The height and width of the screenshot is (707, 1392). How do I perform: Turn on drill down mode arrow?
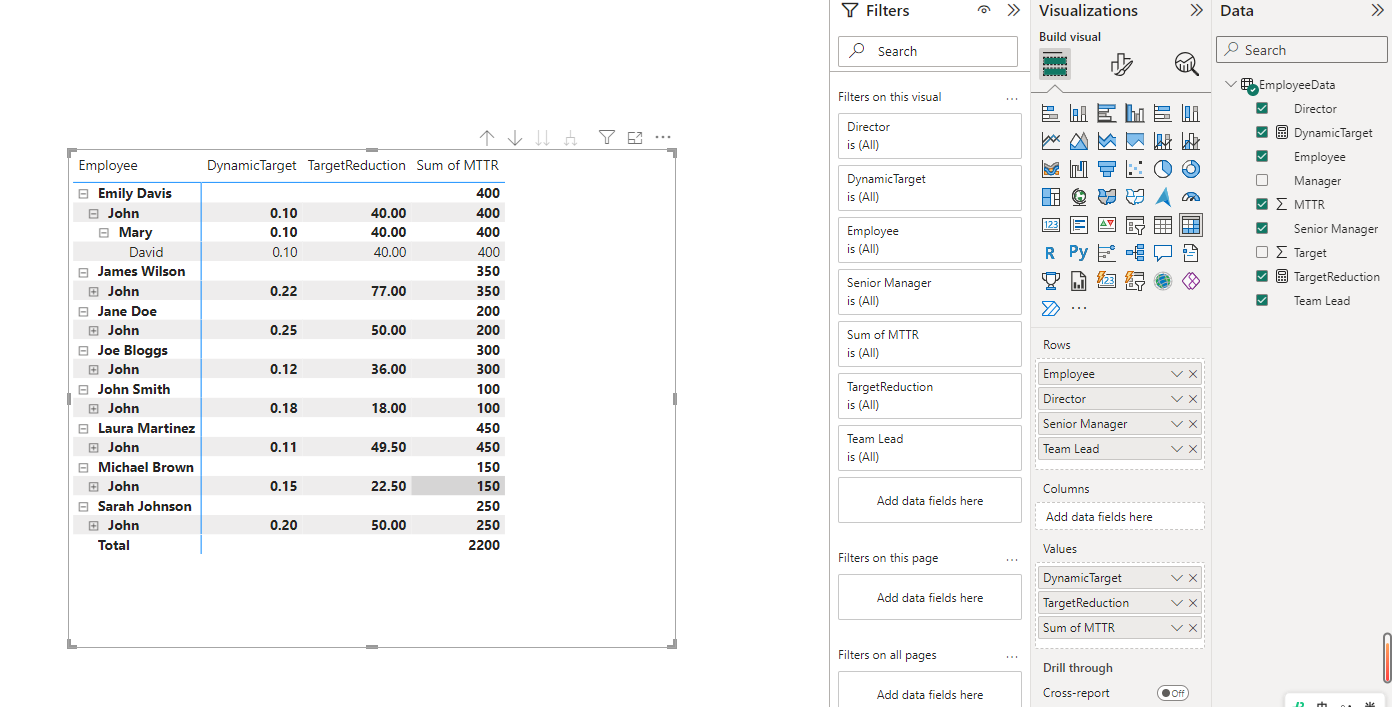515,138
